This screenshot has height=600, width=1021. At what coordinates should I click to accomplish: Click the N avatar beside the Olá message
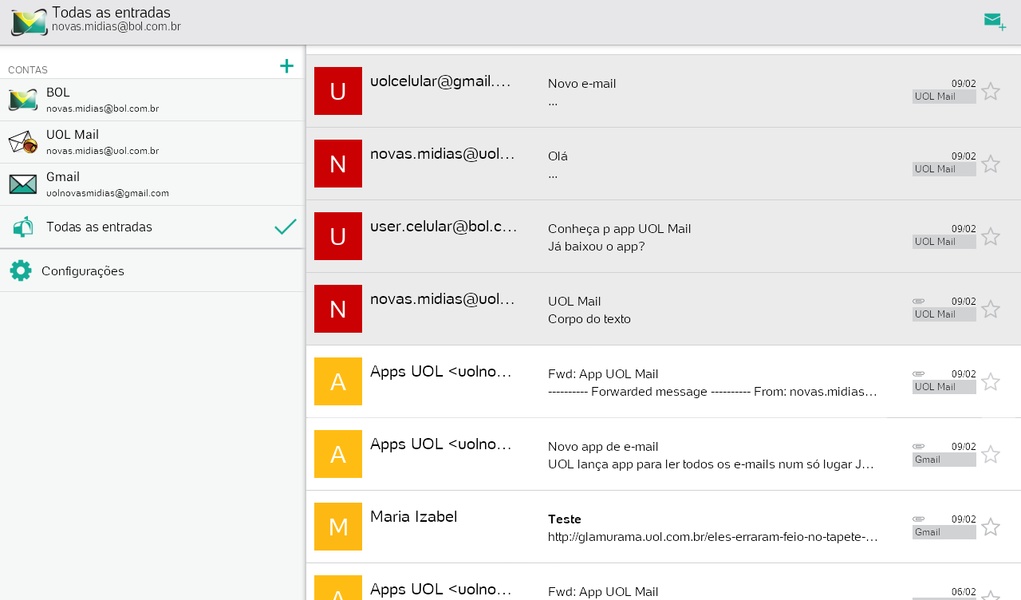pyautogui.click(x=338, y=164)
